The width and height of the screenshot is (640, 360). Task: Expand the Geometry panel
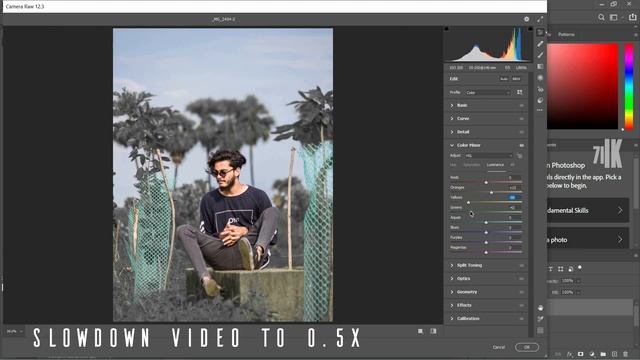click(451, 292)
